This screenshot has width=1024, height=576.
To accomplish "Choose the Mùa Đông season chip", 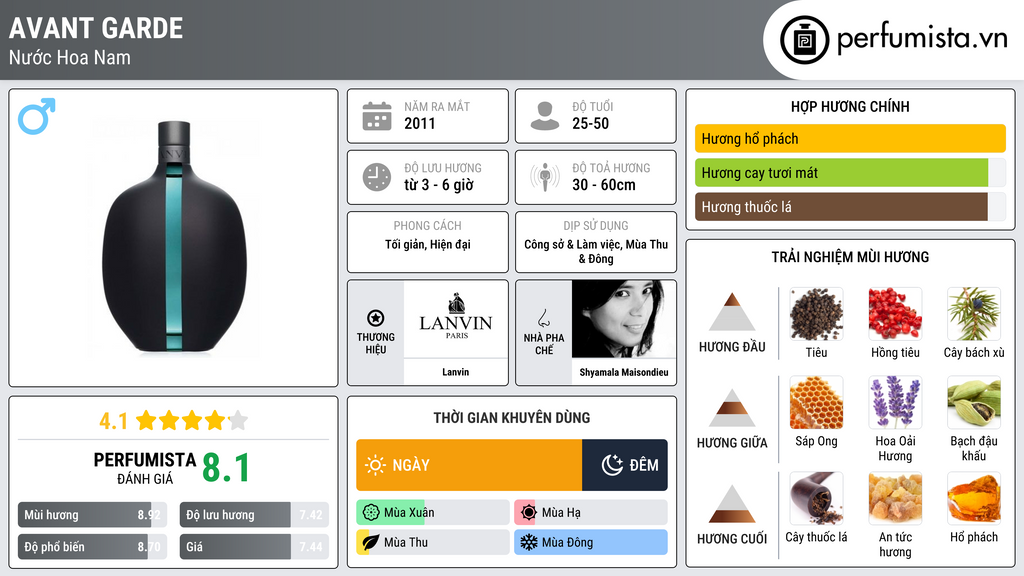I will 590,542.
